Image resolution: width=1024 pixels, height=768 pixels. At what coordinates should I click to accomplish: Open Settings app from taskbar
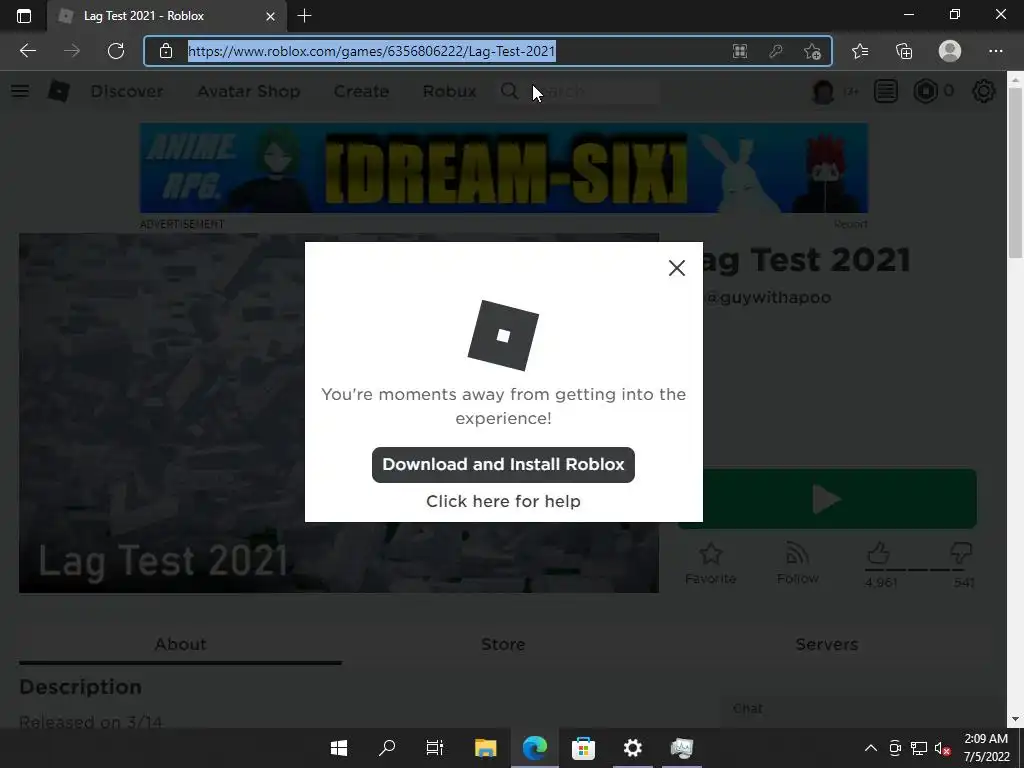point(632,748)
